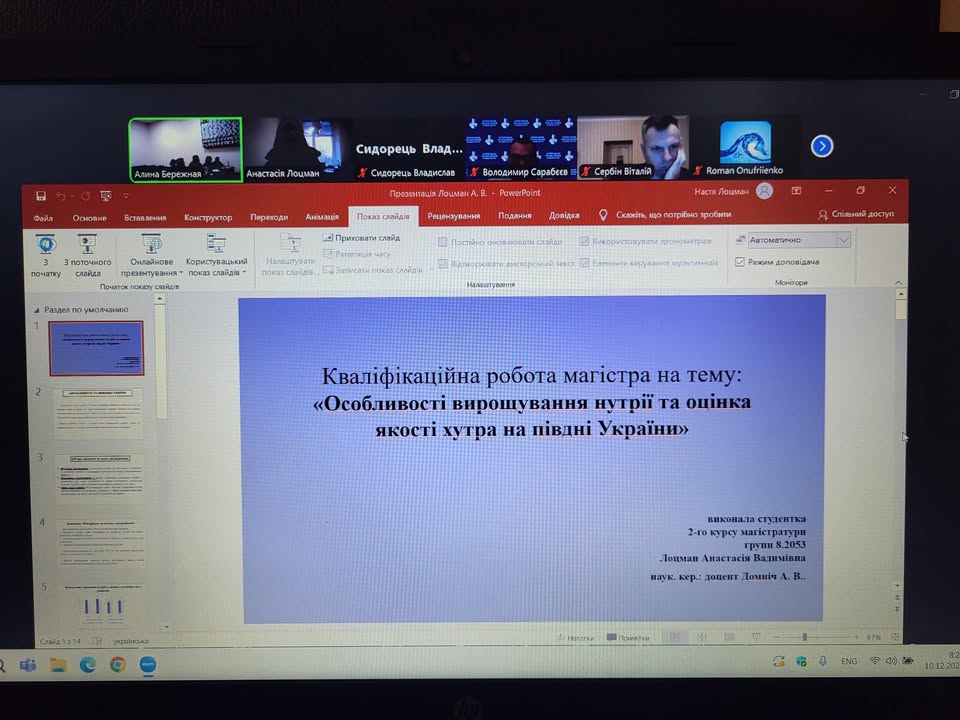Toggle Використовувати хронометраж checkbox
The height and width of the screenshot is (720, 960).
[584, 241]
